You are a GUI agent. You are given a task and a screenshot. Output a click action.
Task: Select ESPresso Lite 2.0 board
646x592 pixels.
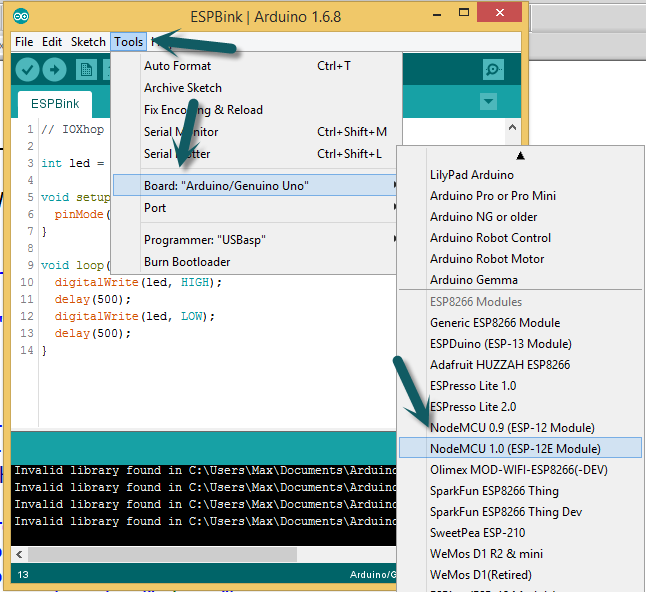[520, 407]
